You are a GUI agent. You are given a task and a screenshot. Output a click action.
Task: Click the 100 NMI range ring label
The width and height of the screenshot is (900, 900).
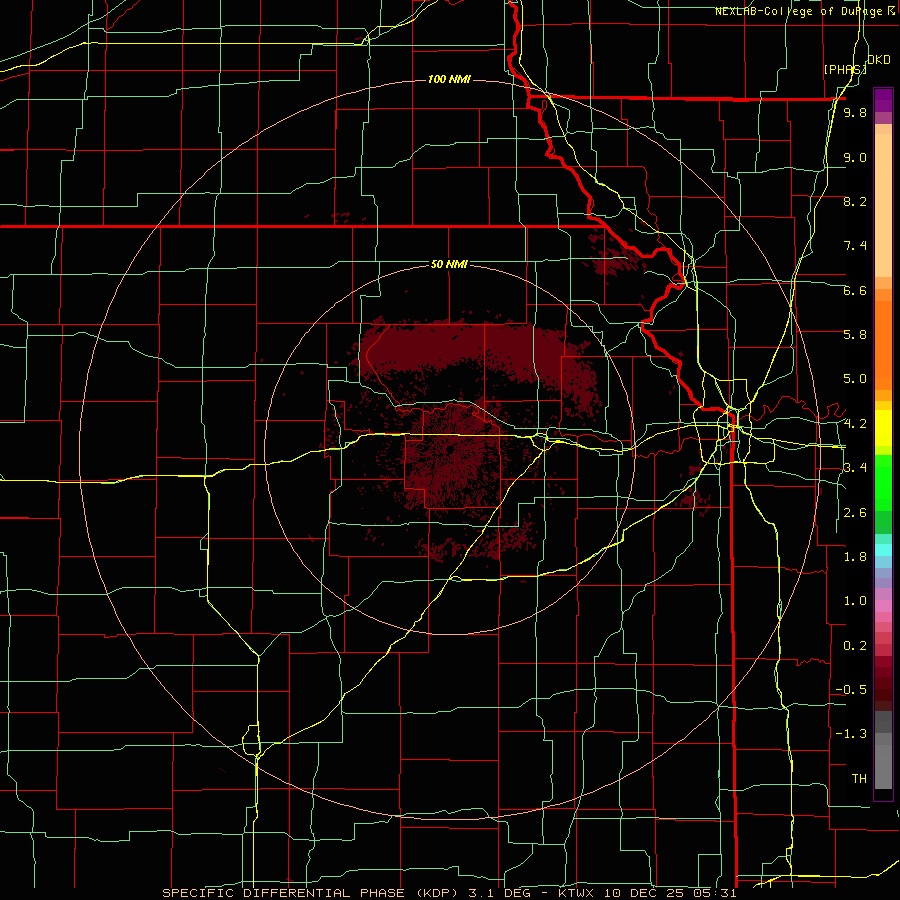449,79
